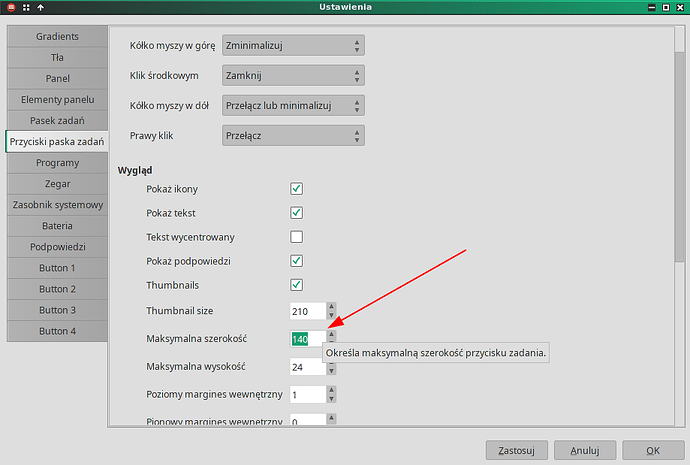Screen dimensions: 690x465
Task: Click the Maksymalna szerokość input field
Action: pos(307,340)
